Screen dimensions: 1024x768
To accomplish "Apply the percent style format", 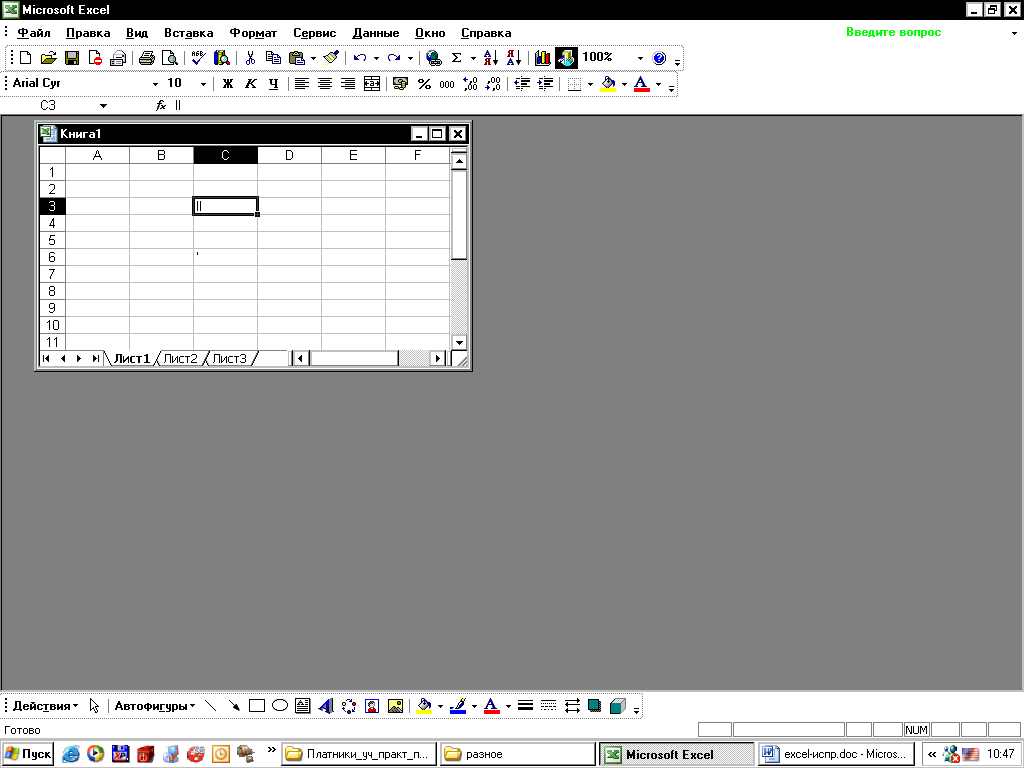I will pos(424,84).
